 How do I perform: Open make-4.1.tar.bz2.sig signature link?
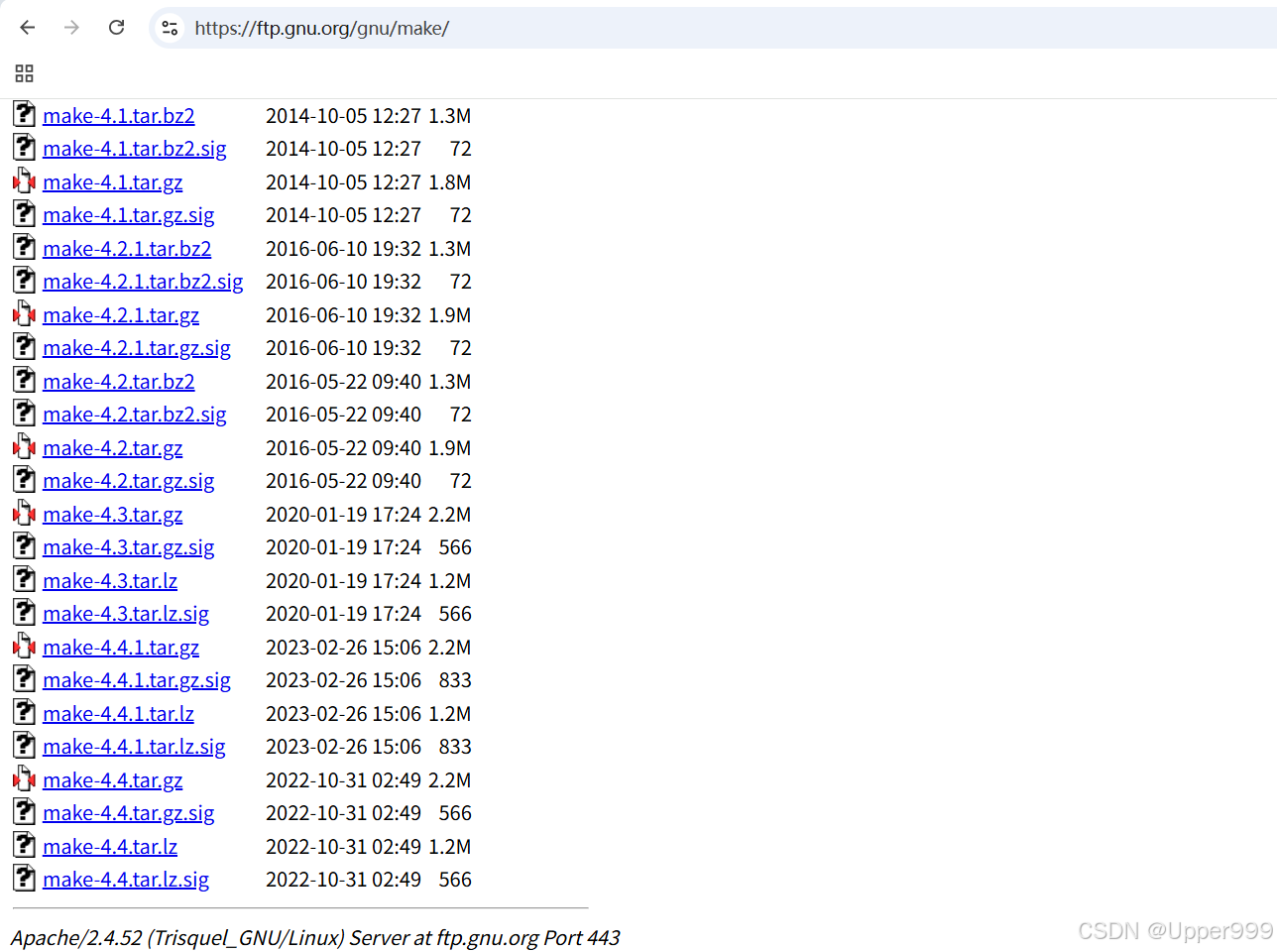point(135,149)
